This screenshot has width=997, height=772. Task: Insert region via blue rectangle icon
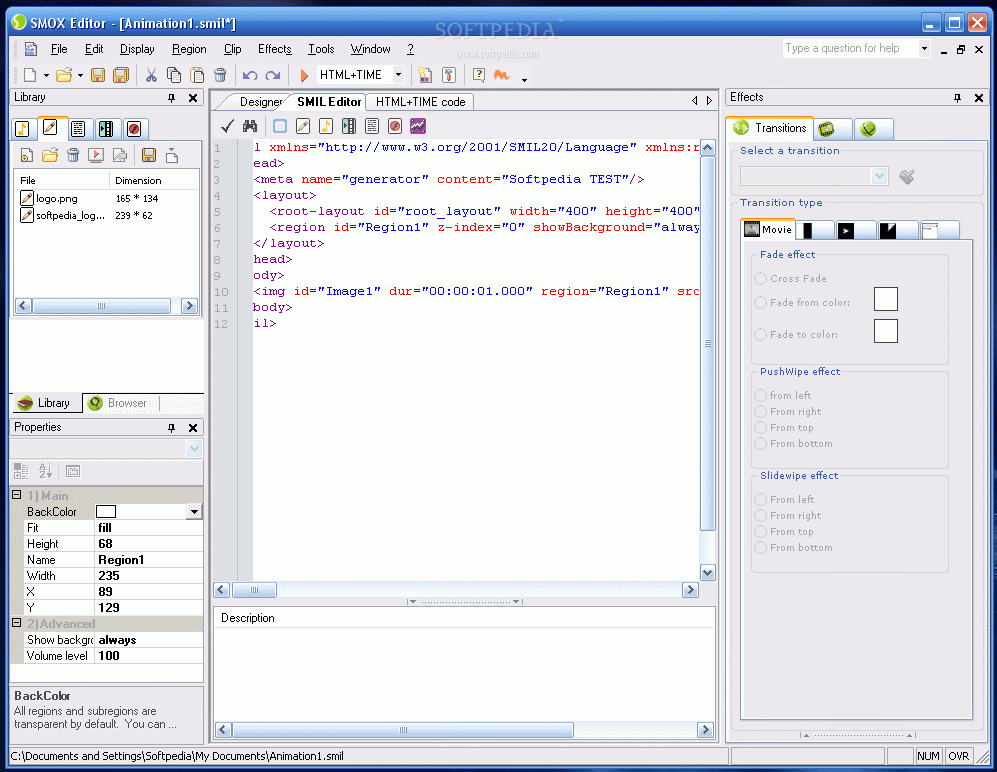[280, 126]
